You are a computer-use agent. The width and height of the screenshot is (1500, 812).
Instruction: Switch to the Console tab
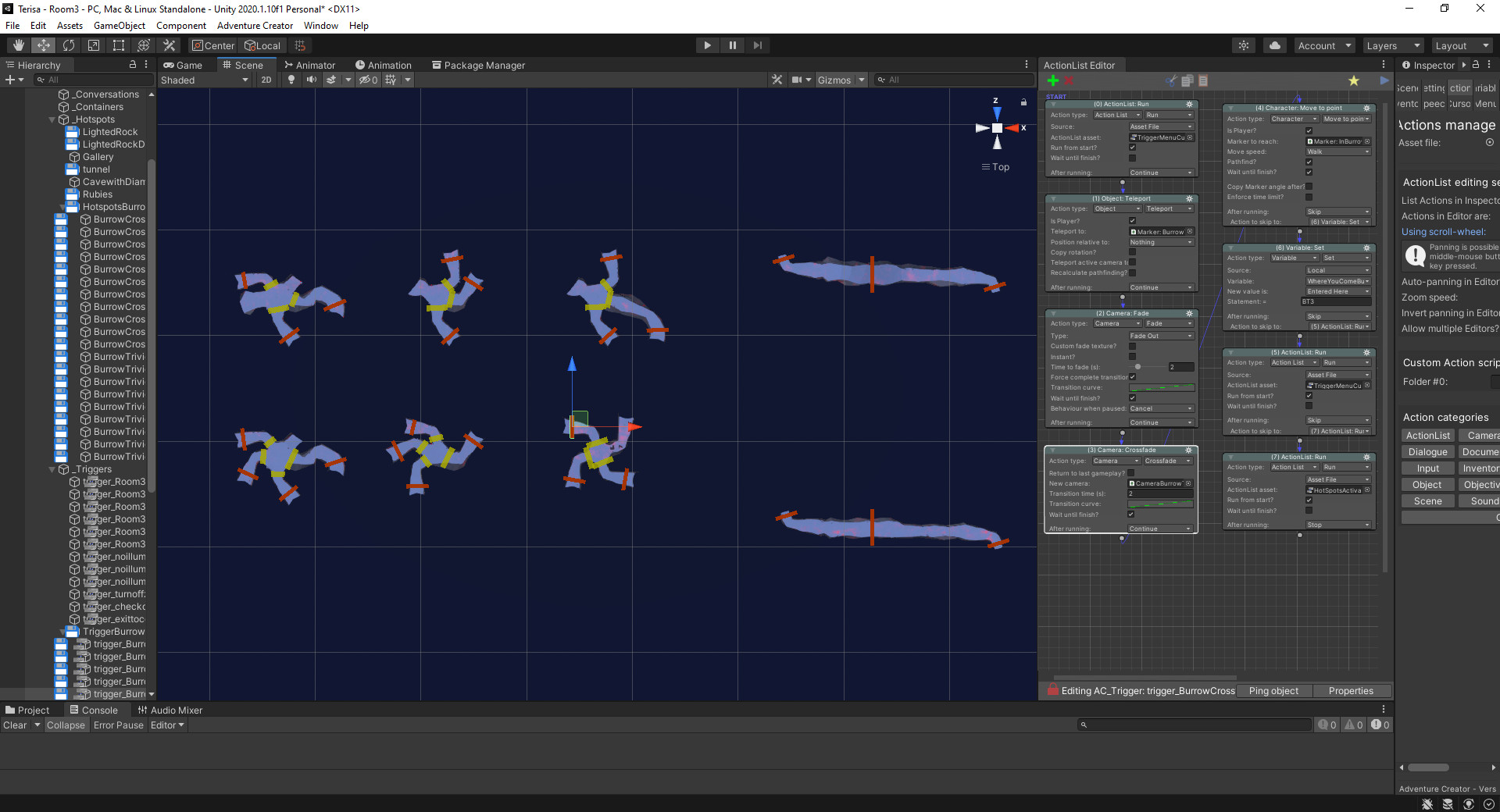(94, 710)
